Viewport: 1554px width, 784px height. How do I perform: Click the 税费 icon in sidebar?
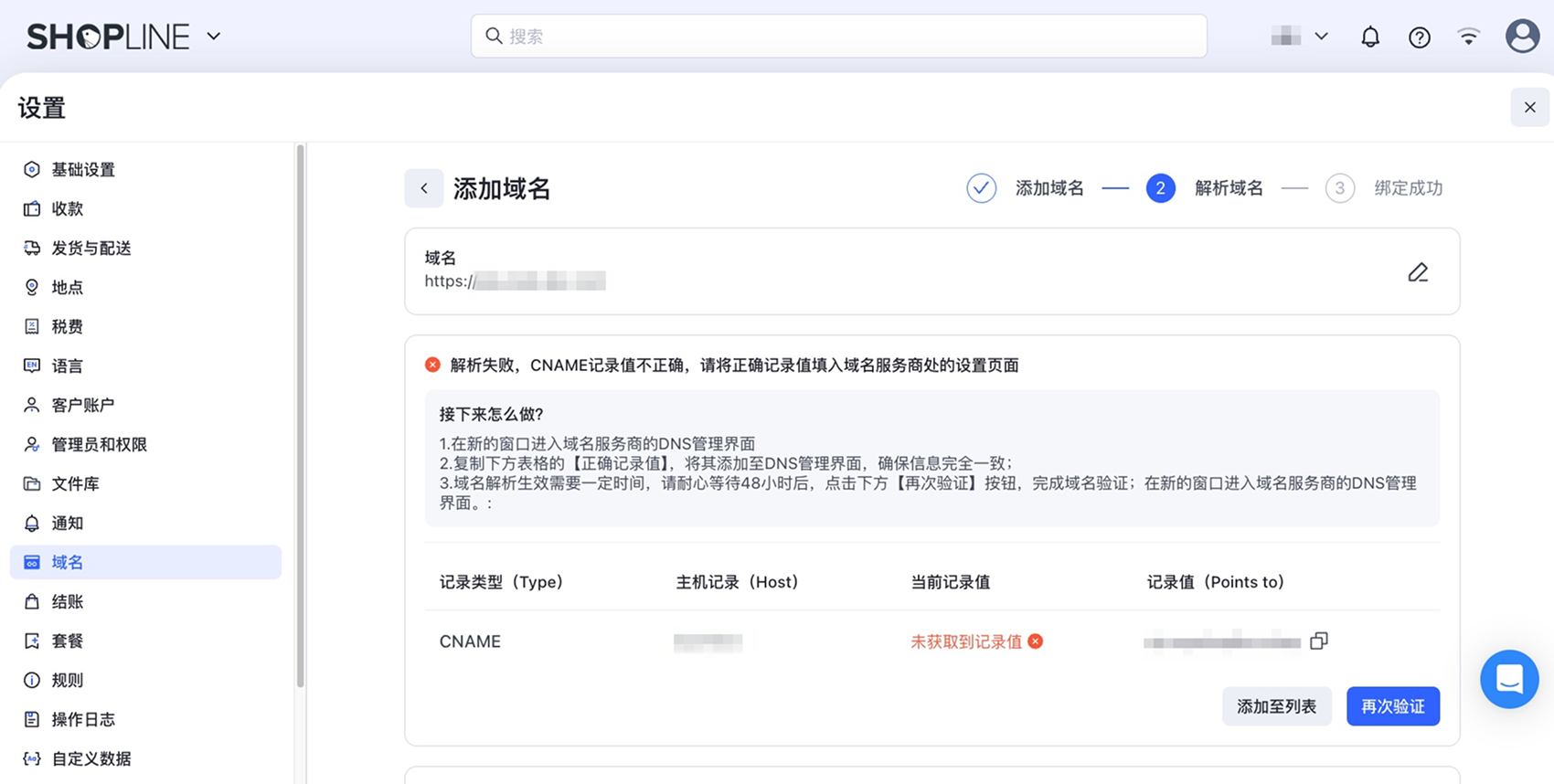pyautogui.click(x=32, y=326)
